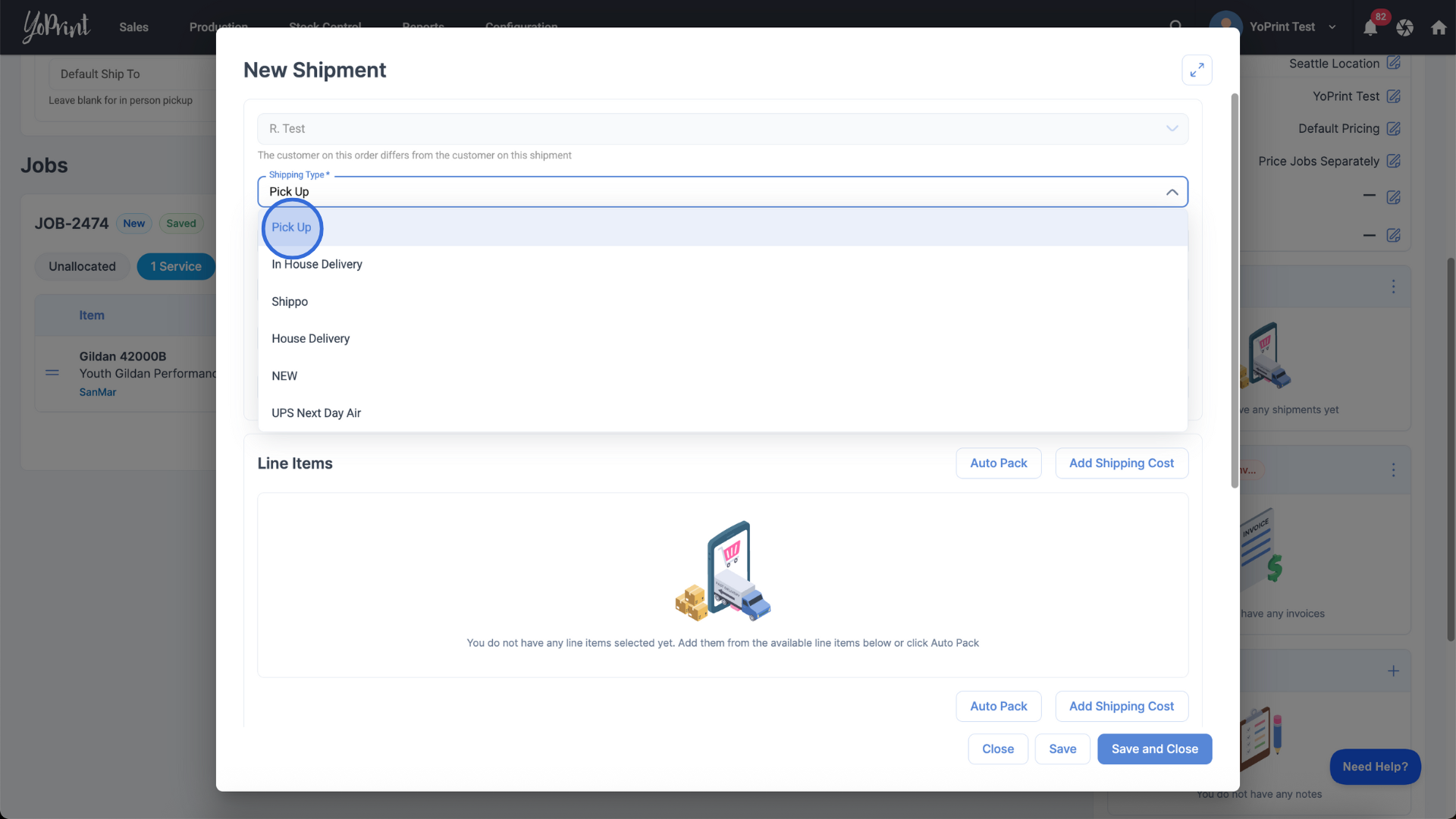The image size is (1456, 819).
Task: Collapse the Shipping Type dropdown chevron
Action: click(x=1172, y=192)
